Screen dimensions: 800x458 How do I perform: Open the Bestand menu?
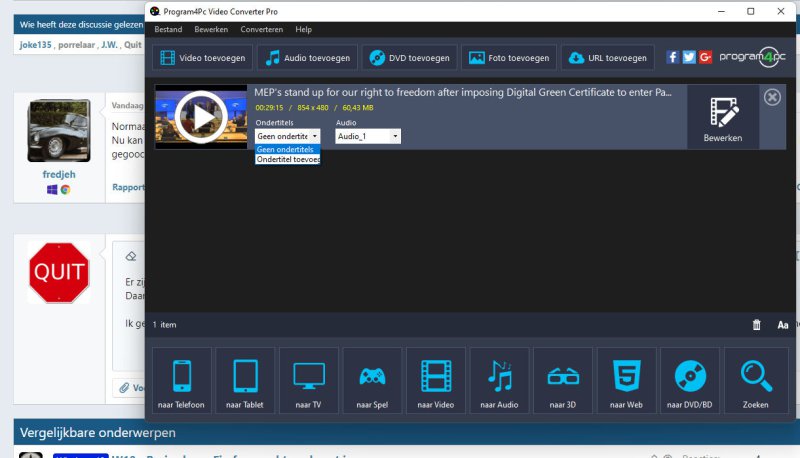[x=168, y=30]
